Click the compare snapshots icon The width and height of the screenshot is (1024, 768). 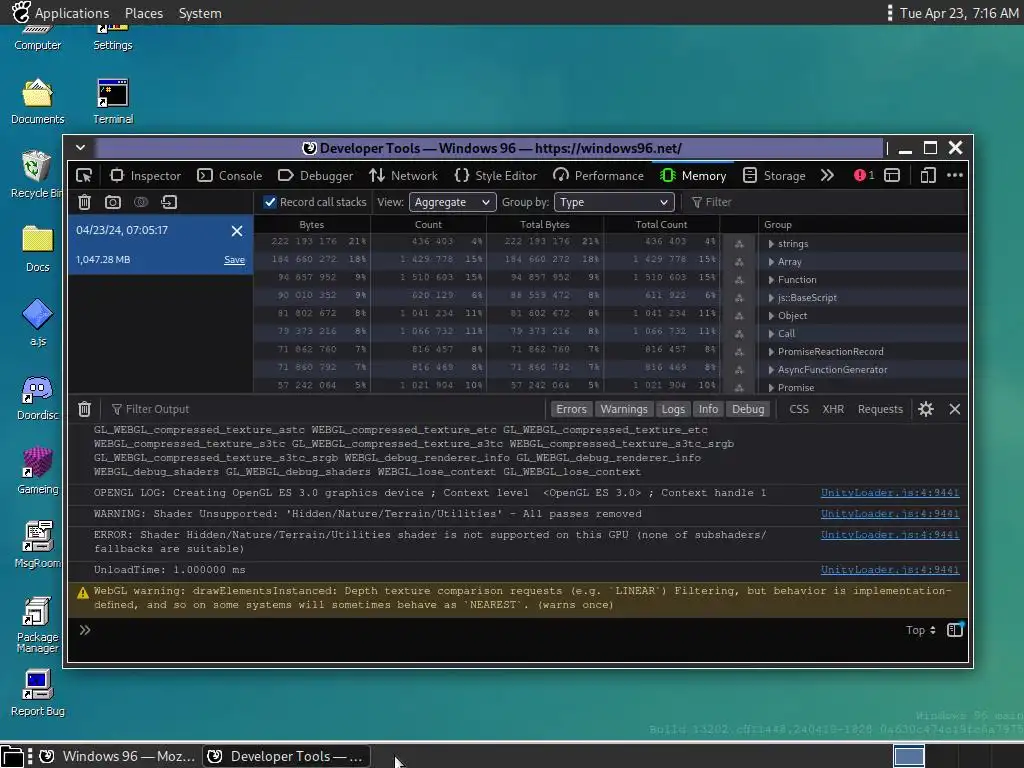141,202
